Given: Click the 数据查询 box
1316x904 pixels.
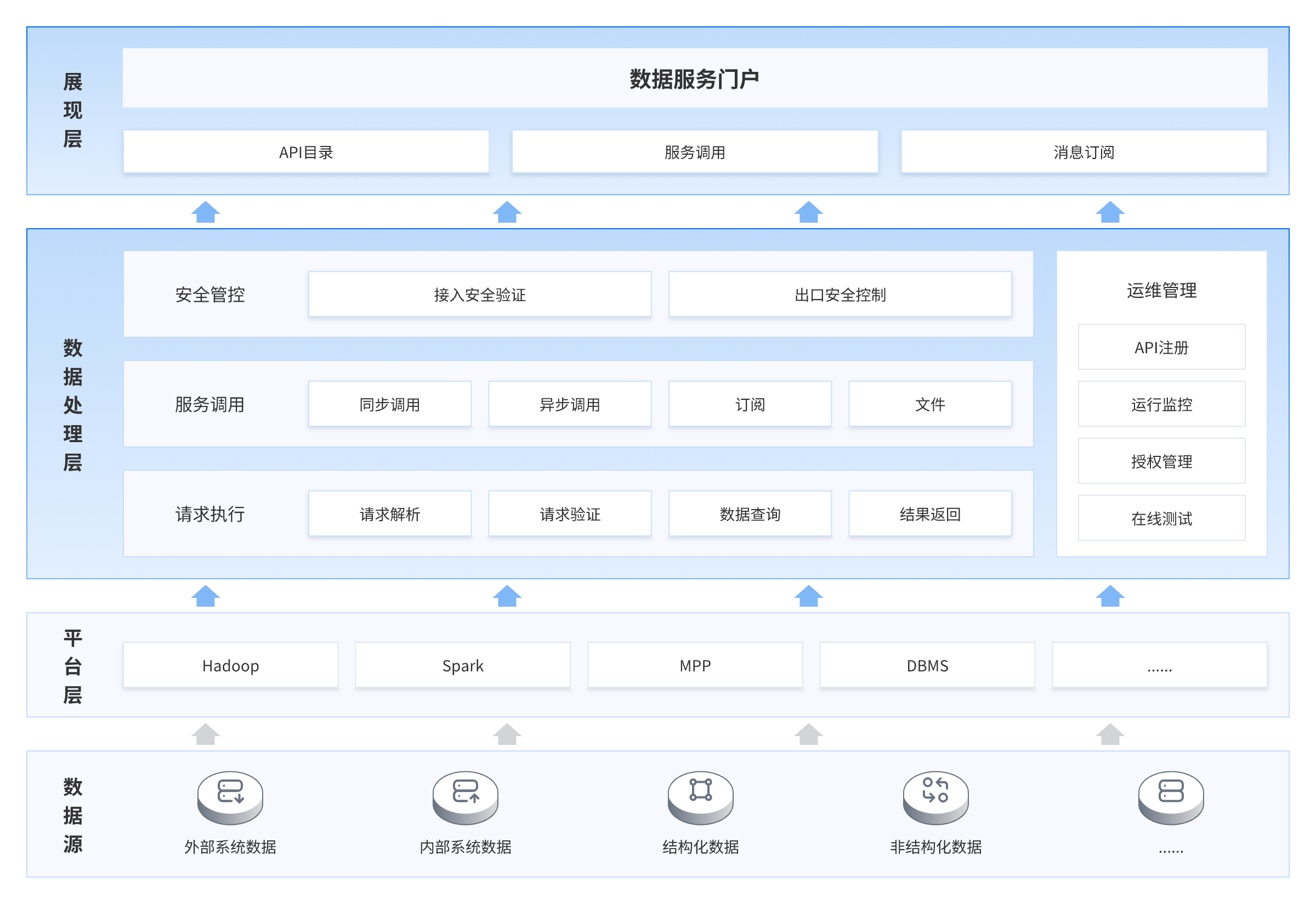Looking at the screenshot, I should (750, 515).
